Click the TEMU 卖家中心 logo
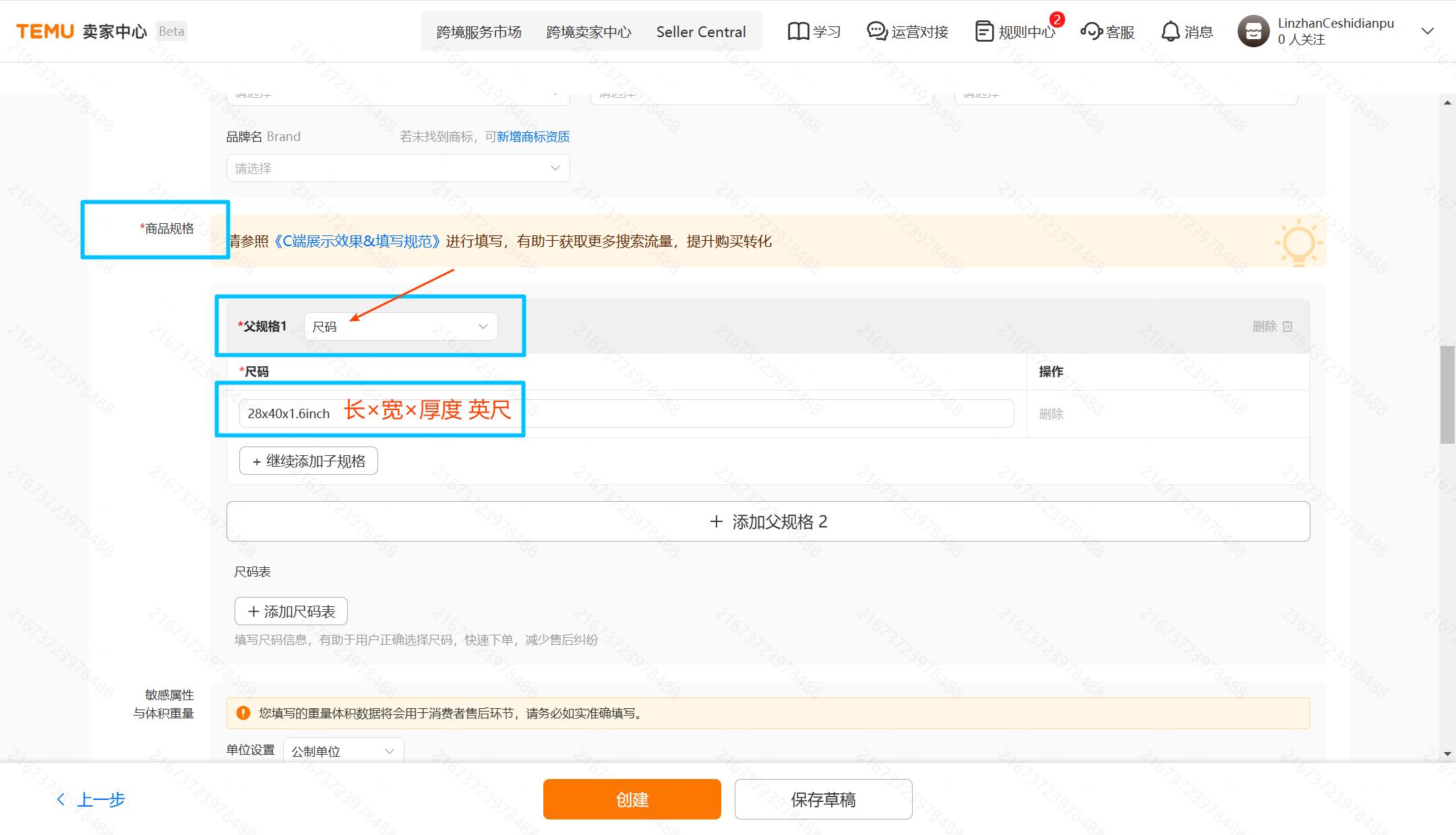1456x835 pixels. 81,30
